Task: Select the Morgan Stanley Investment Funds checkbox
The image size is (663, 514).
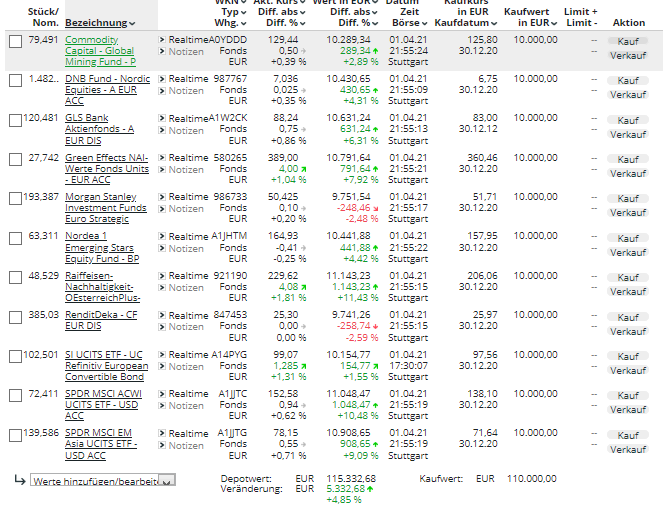Action: tap(16, 199)
